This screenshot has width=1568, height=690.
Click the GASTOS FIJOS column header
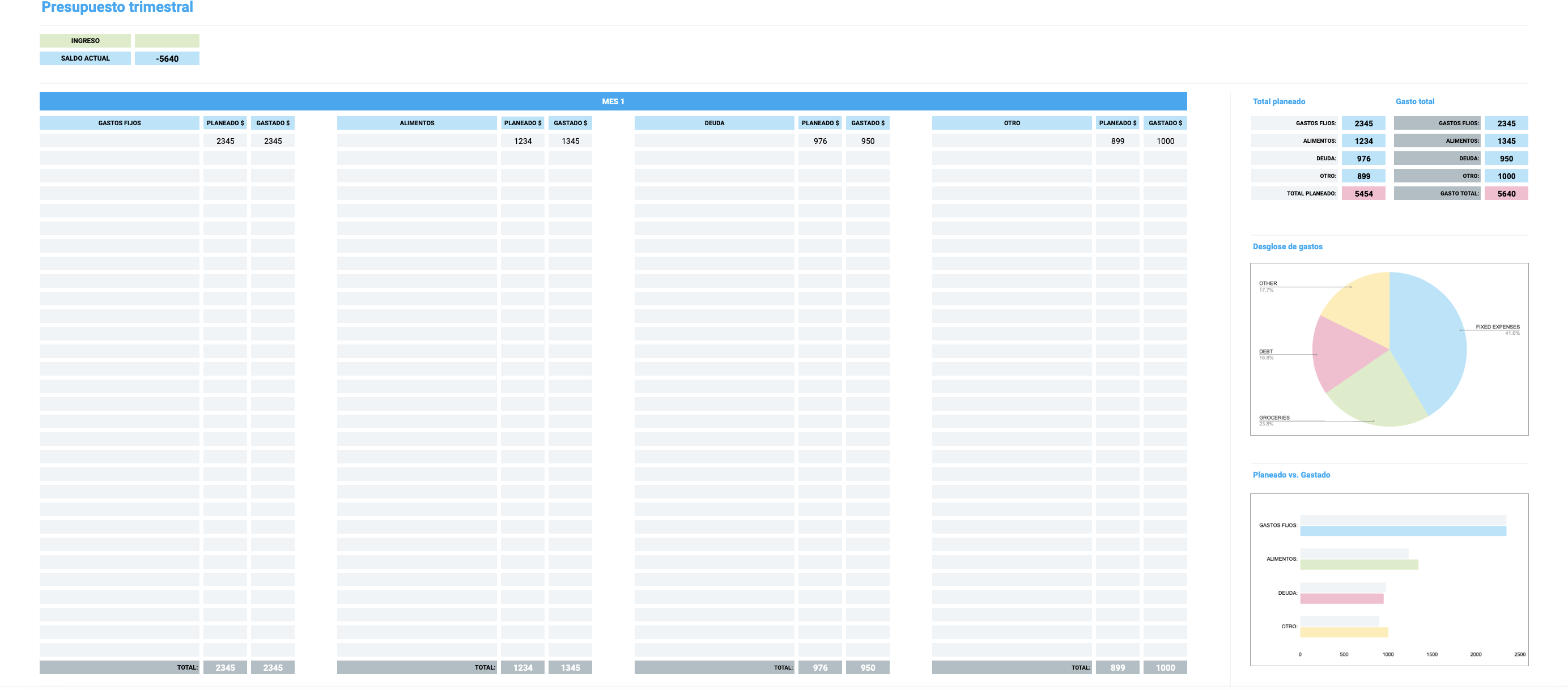[x=120, y=123]
